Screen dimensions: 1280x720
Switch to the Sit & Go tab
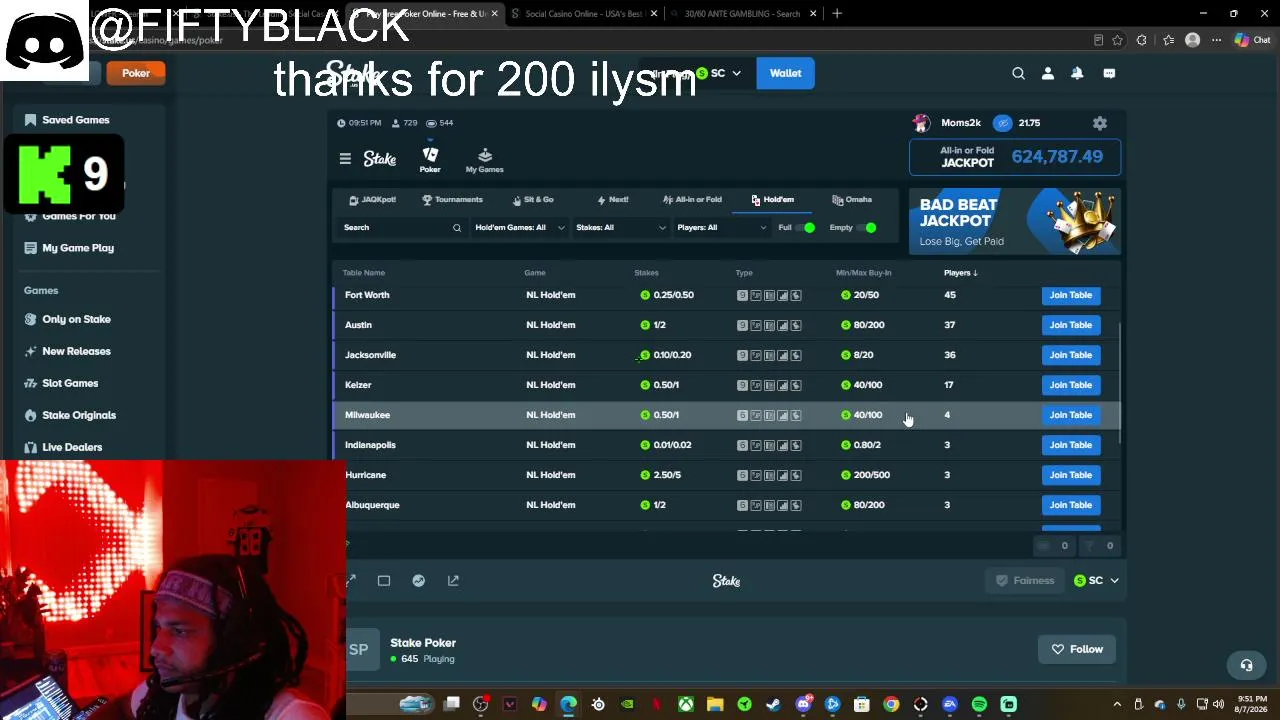click(x=533, y=200)
